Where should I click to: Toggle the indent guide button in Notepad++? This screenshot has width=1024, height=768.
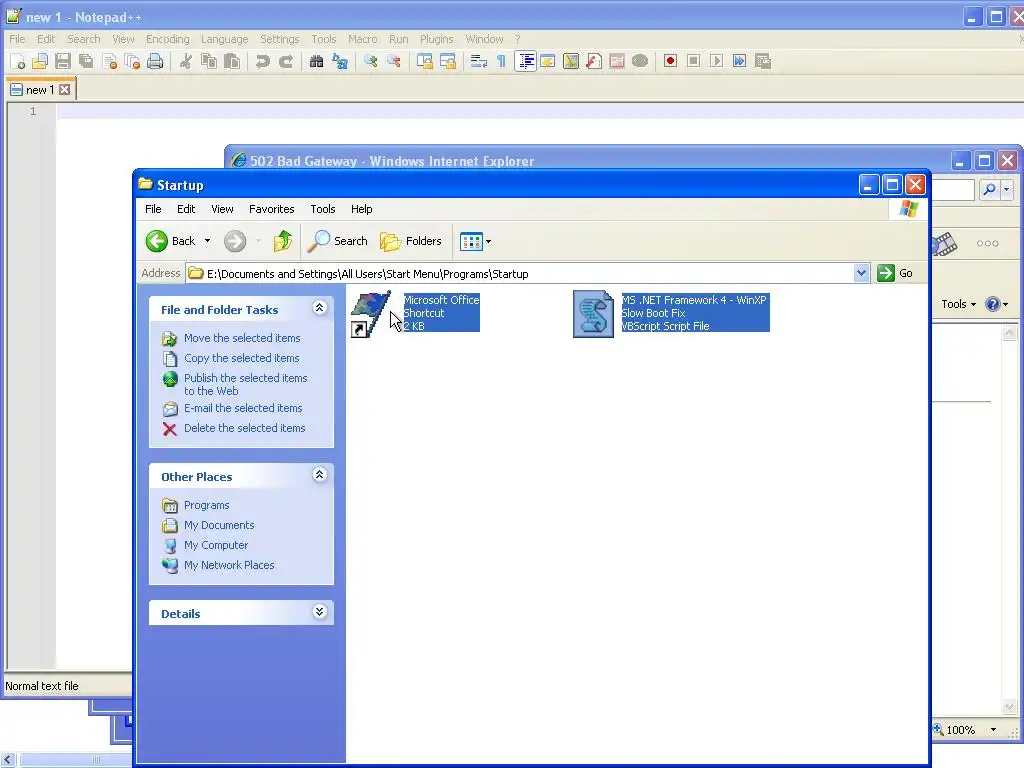click(x=525, y=61)
